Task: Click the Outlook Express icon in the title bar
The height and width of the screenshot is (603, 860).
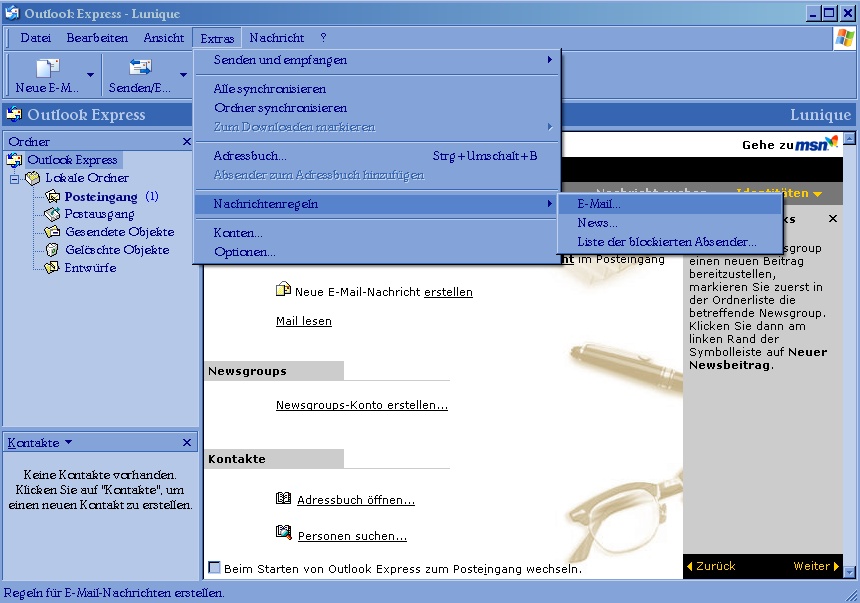Action: [12, 13]
